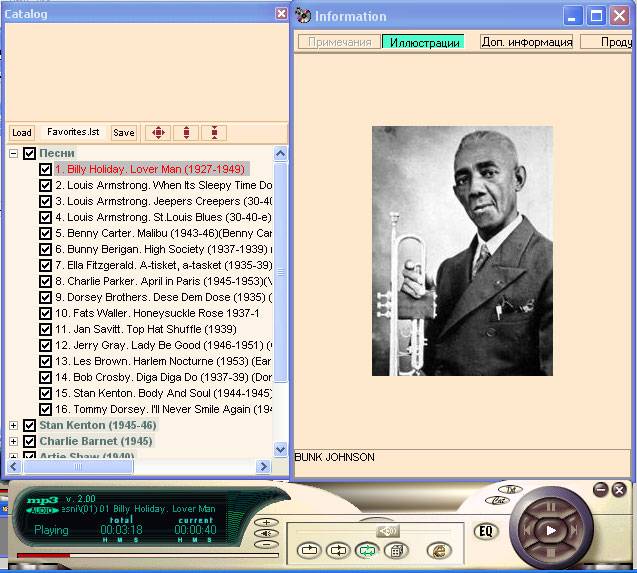Click the Favorites.lst playlist name field

[73, 132]
